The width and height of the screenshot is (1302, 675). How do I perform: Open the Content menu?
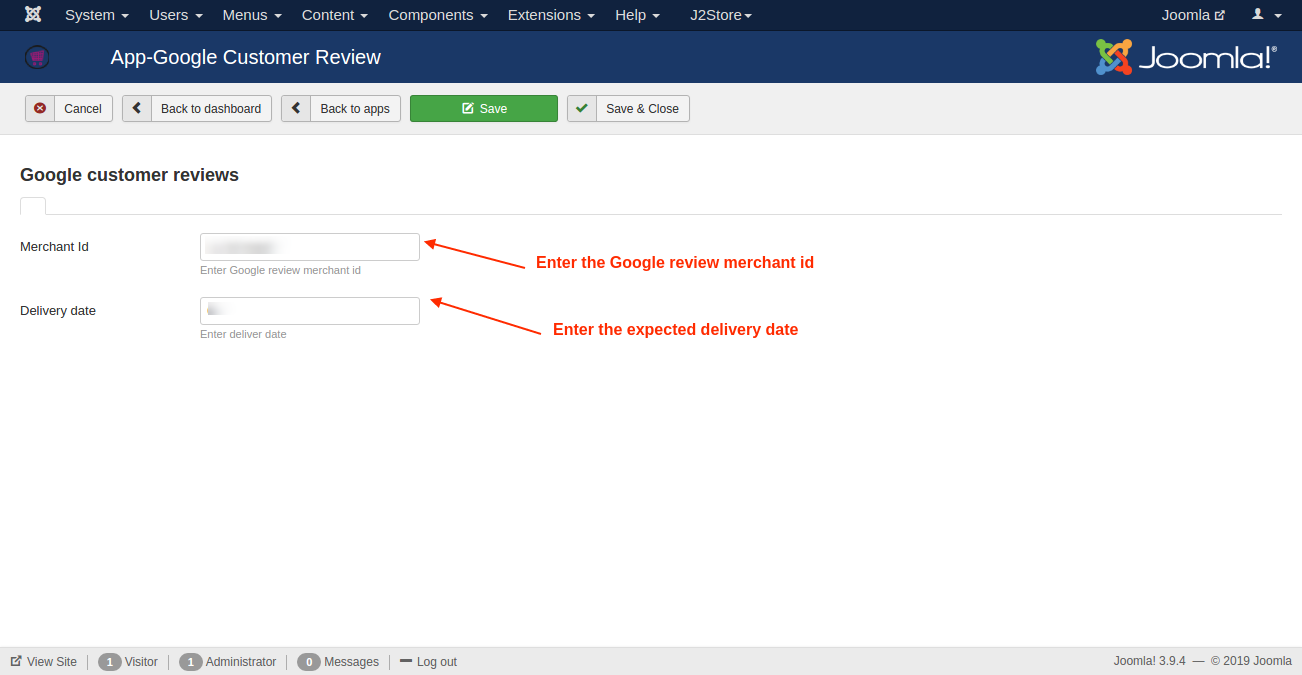pos(335,15)
